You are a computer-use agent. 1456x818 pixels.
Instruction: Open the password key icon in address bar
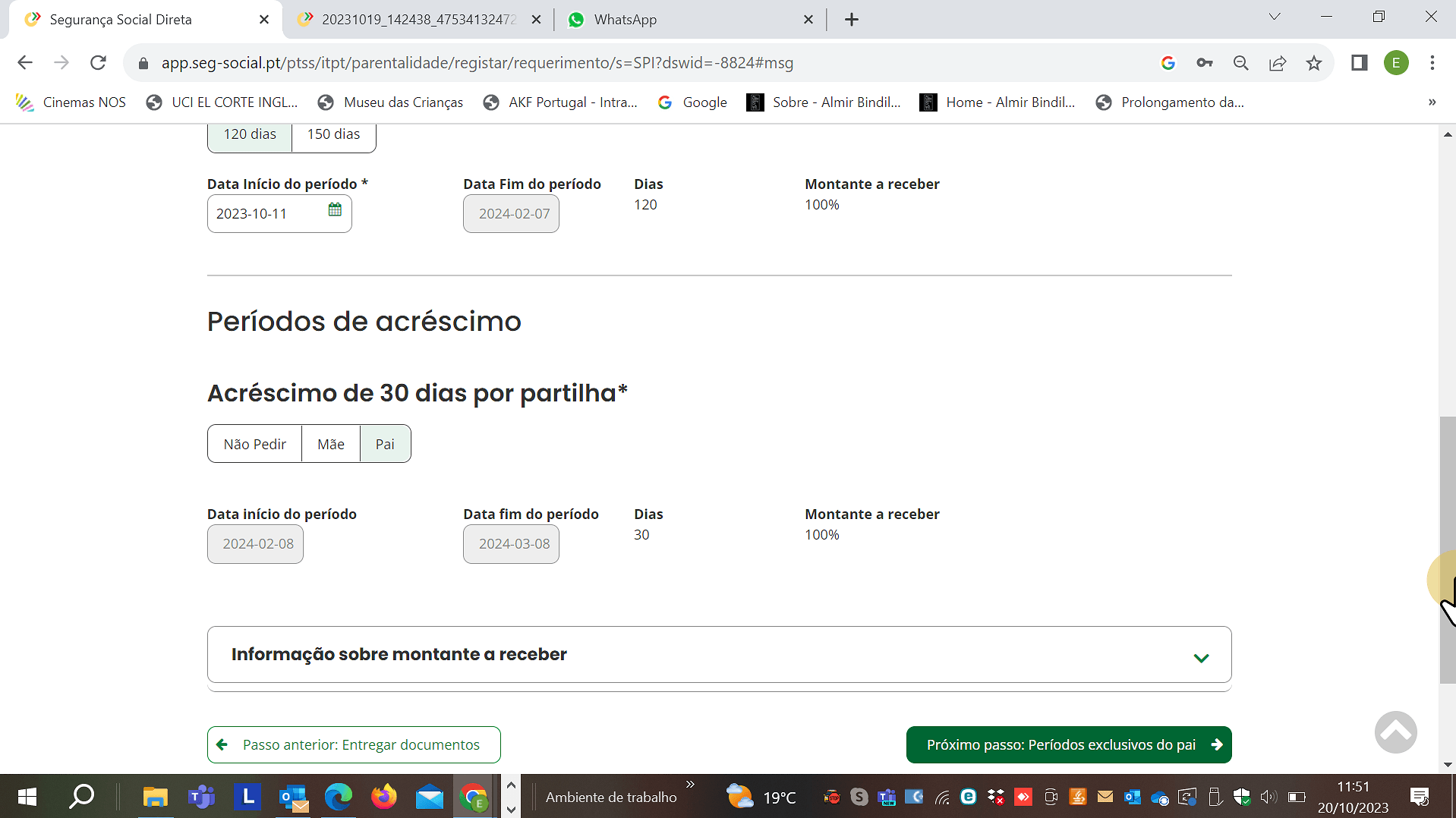[1205, 63]
